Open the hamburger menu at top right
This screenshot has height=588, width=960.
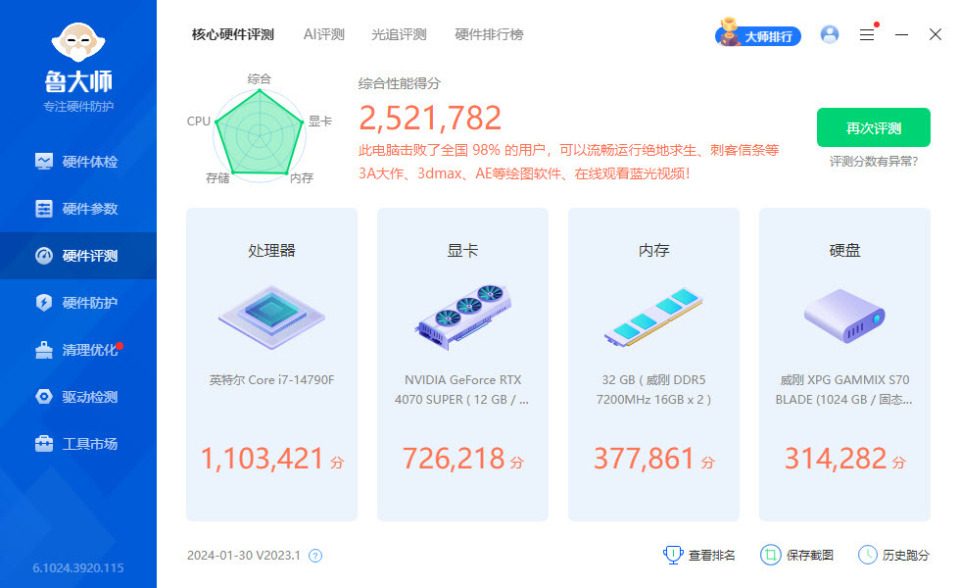click(x=866, y=34)
